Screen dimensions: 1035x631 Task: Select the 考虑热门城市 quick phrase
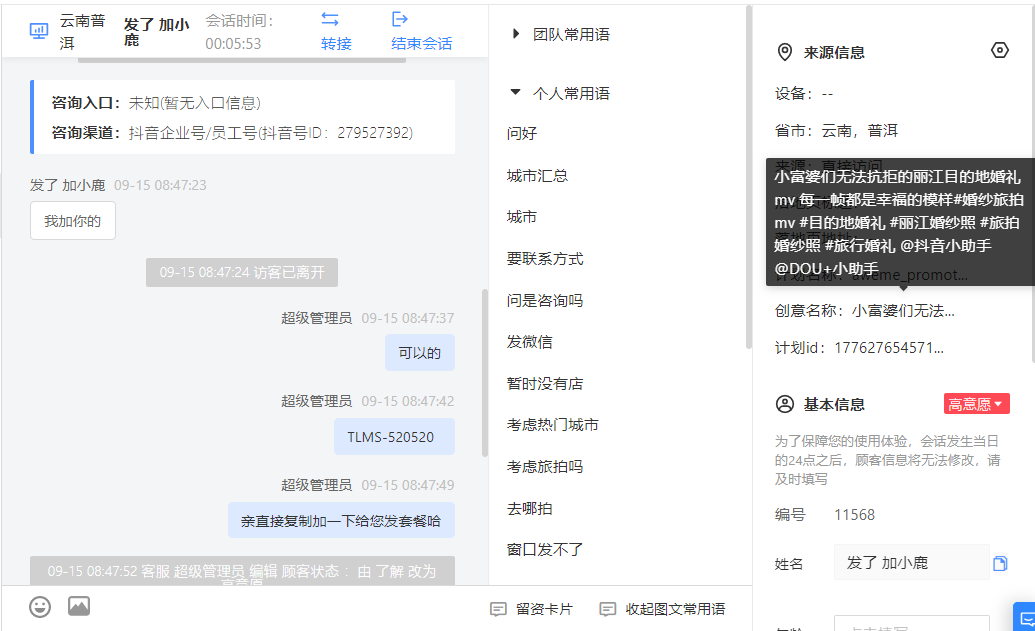click(x=552, y=425)
